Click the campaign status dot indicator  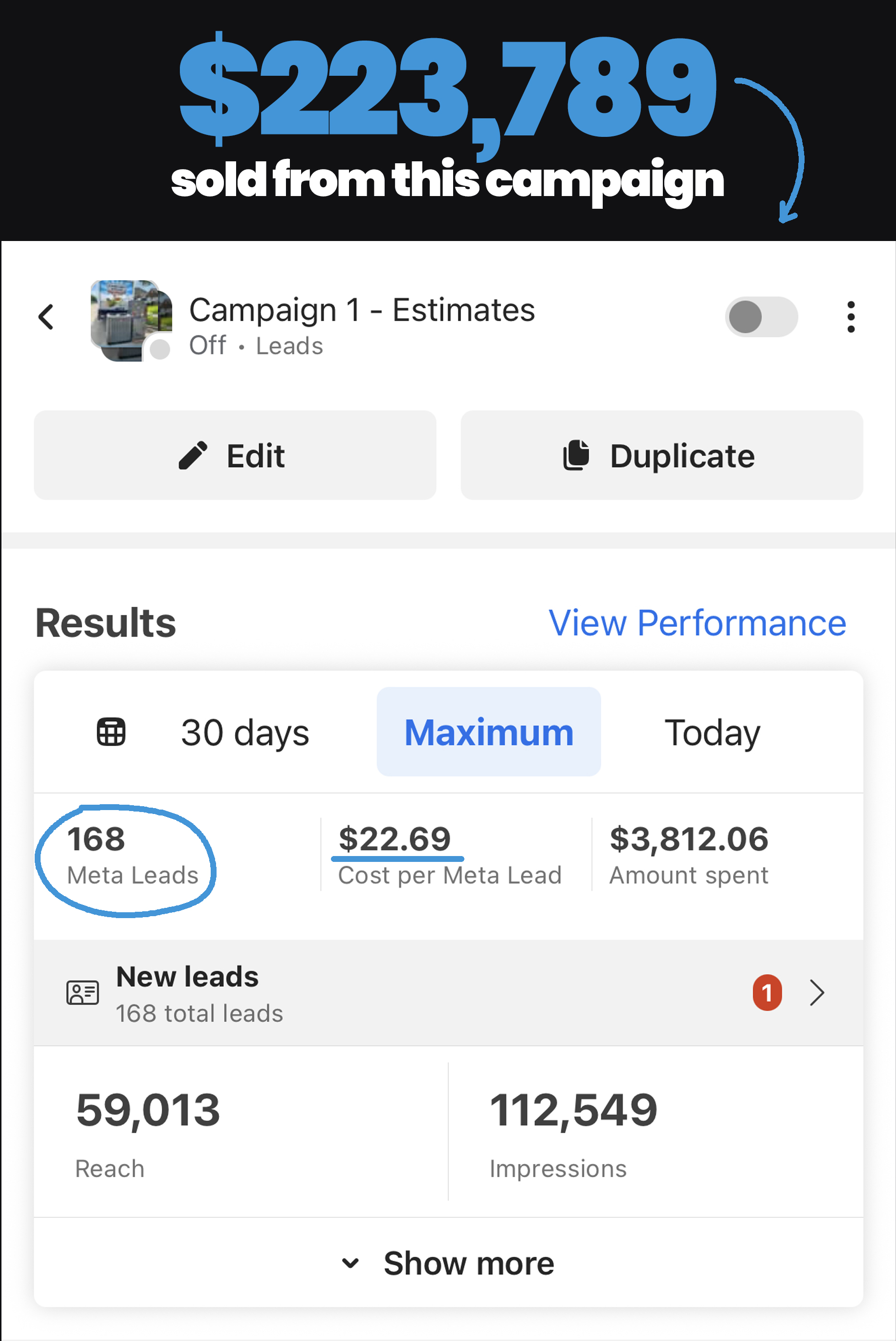click(x=160, y=349)
